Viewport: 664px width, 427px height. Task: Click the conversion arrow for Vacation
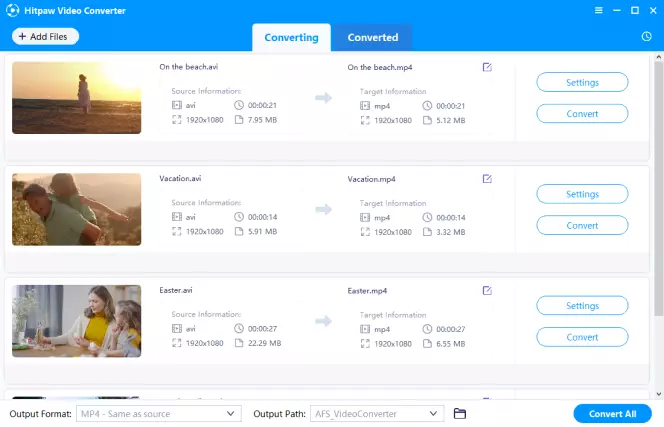point(324,209)
